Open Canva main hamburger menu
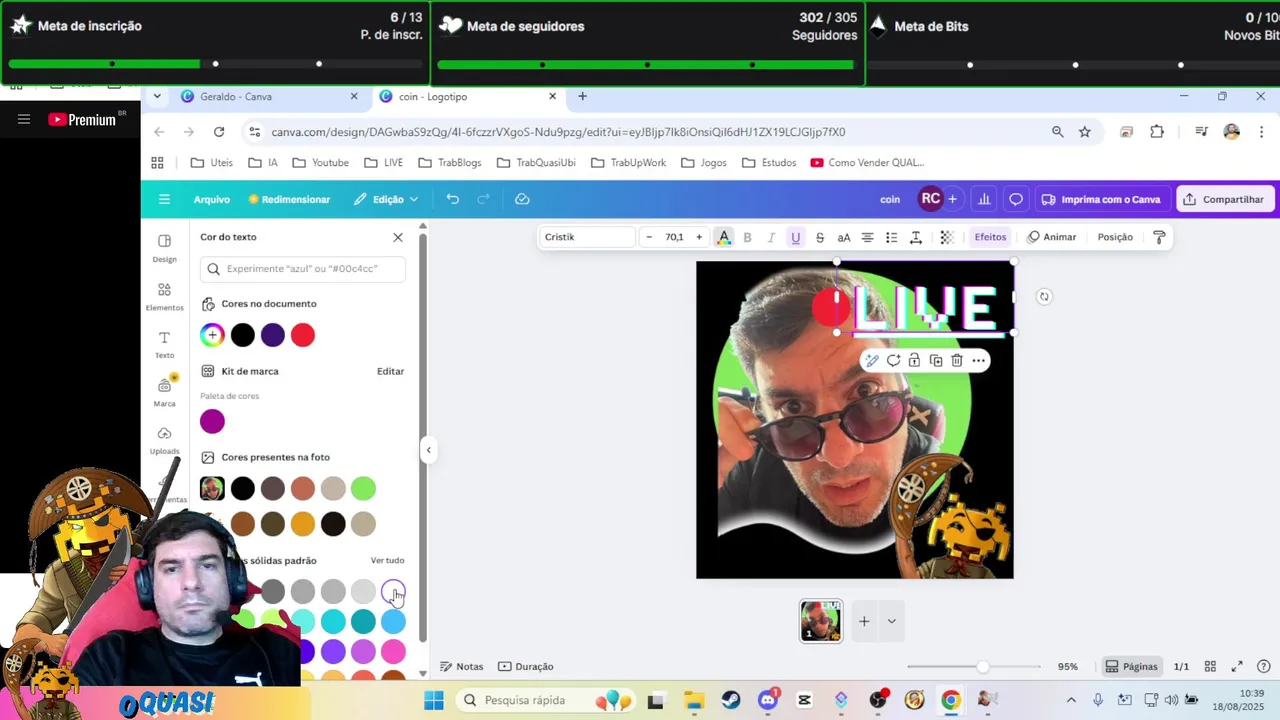This screenshot has width=1280, height=720. (164, 199)
